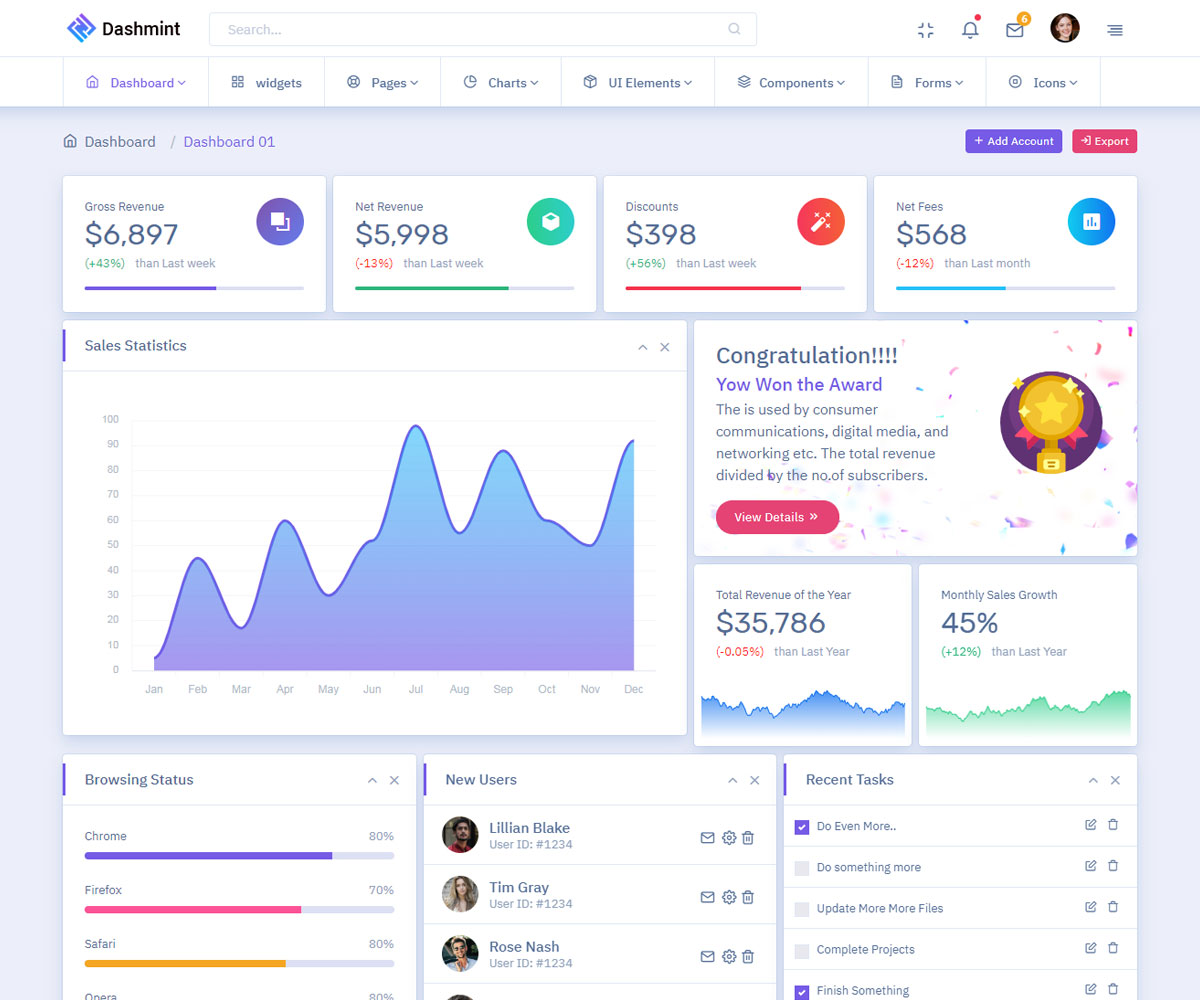Open settings gear for Tim Gray

pos(729,898)
